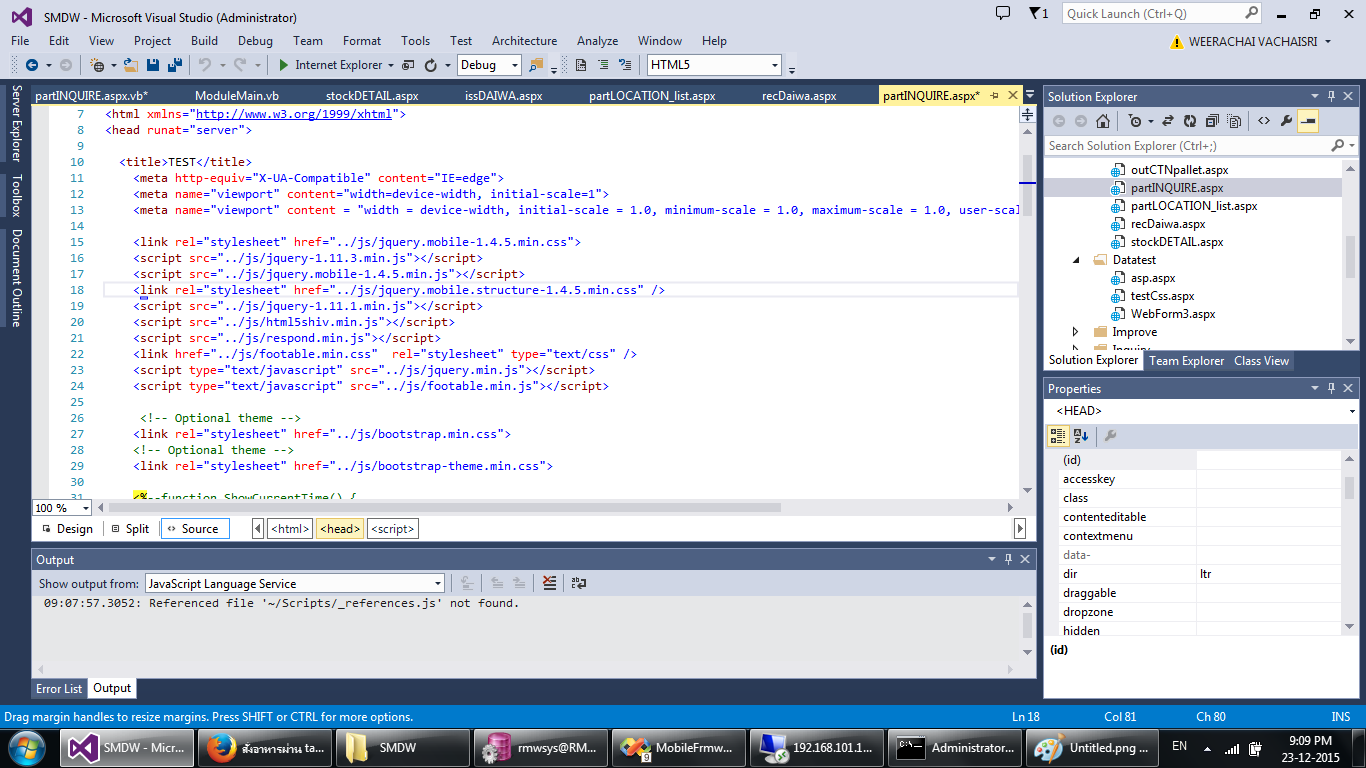Switch to Class View tab
The image size is (1366, 768).
coord(1261,361)
